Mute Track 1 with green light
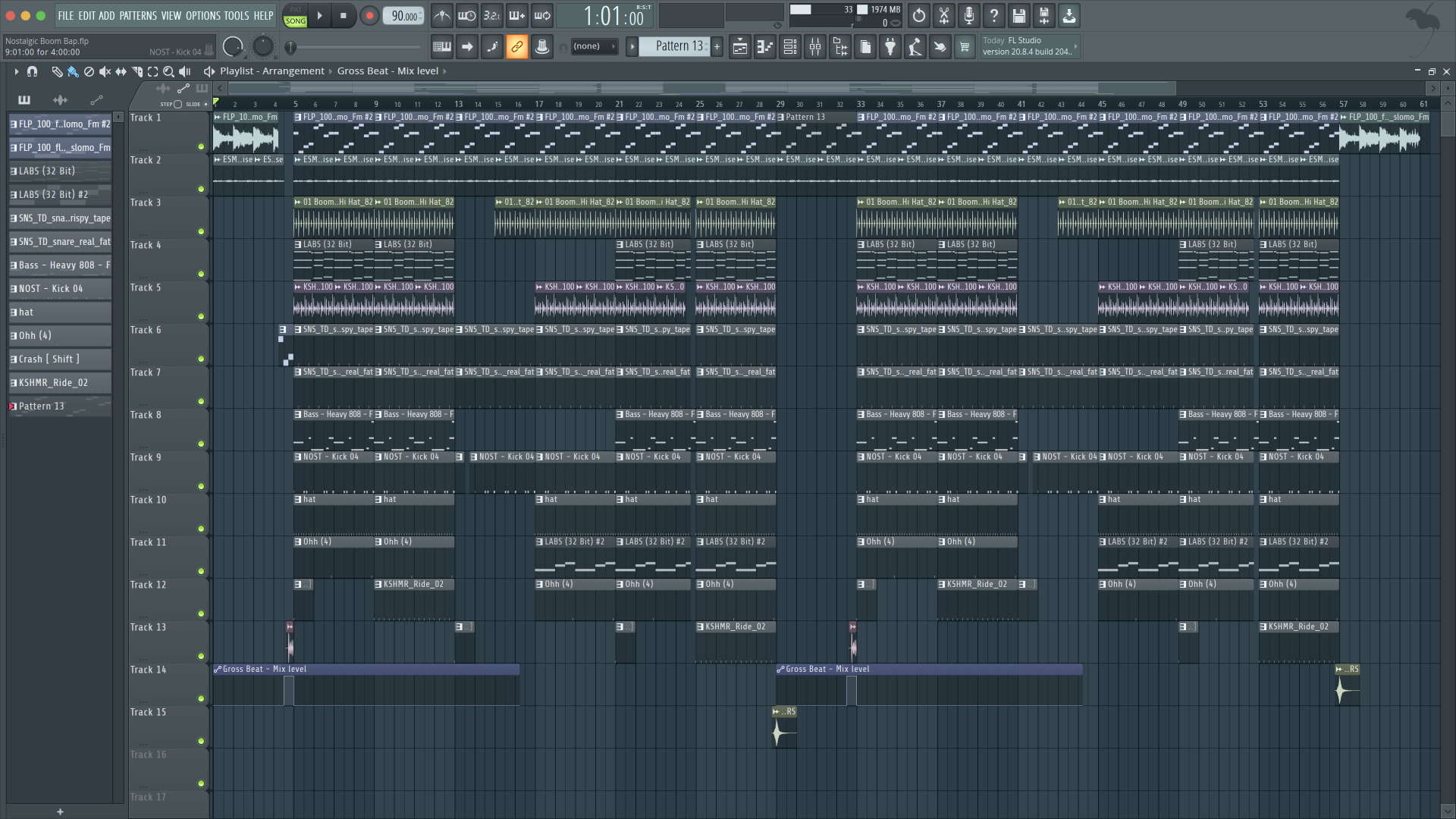The image size is (1456, 819). point(201,146)
